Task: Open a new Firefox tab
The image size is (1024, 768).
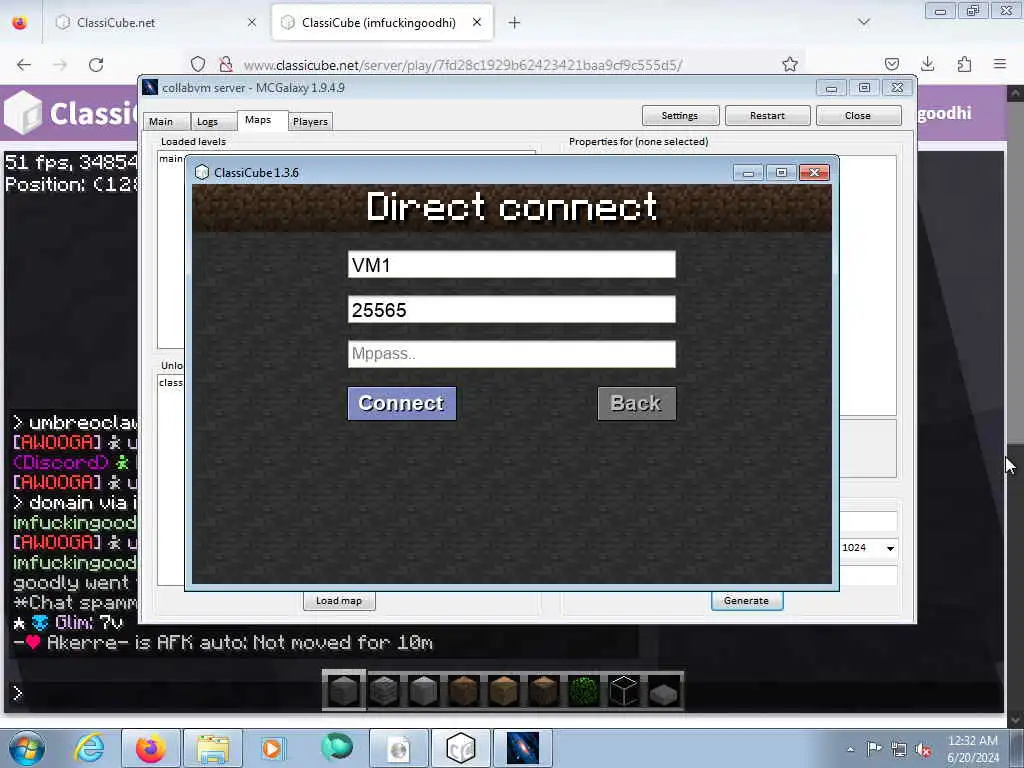Action: click(515, 23)
